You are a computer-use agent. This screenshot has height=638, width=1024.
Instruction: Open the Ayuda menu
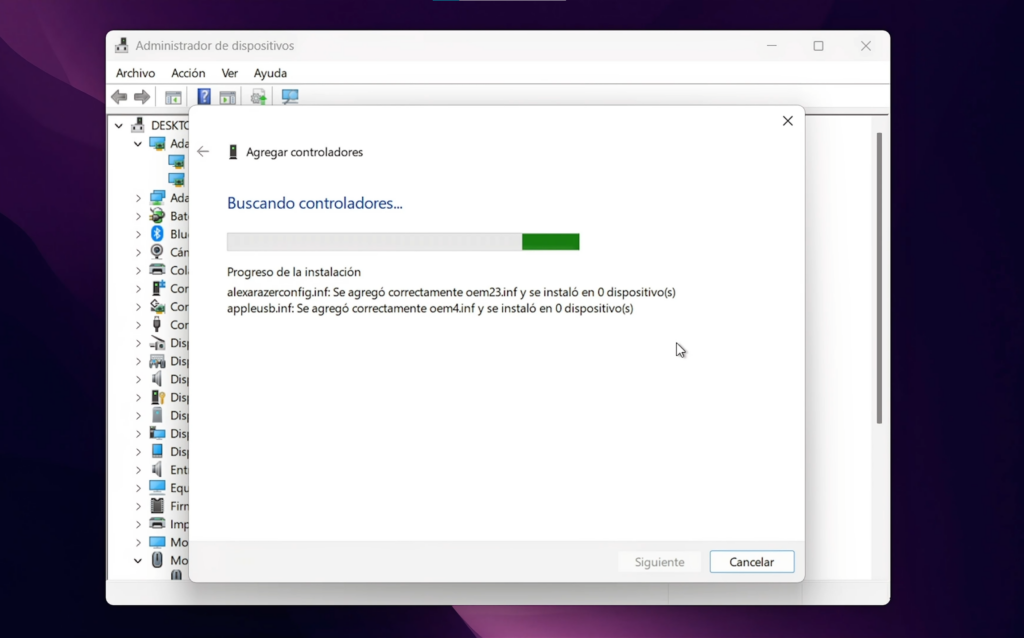[x=270, y=73]
